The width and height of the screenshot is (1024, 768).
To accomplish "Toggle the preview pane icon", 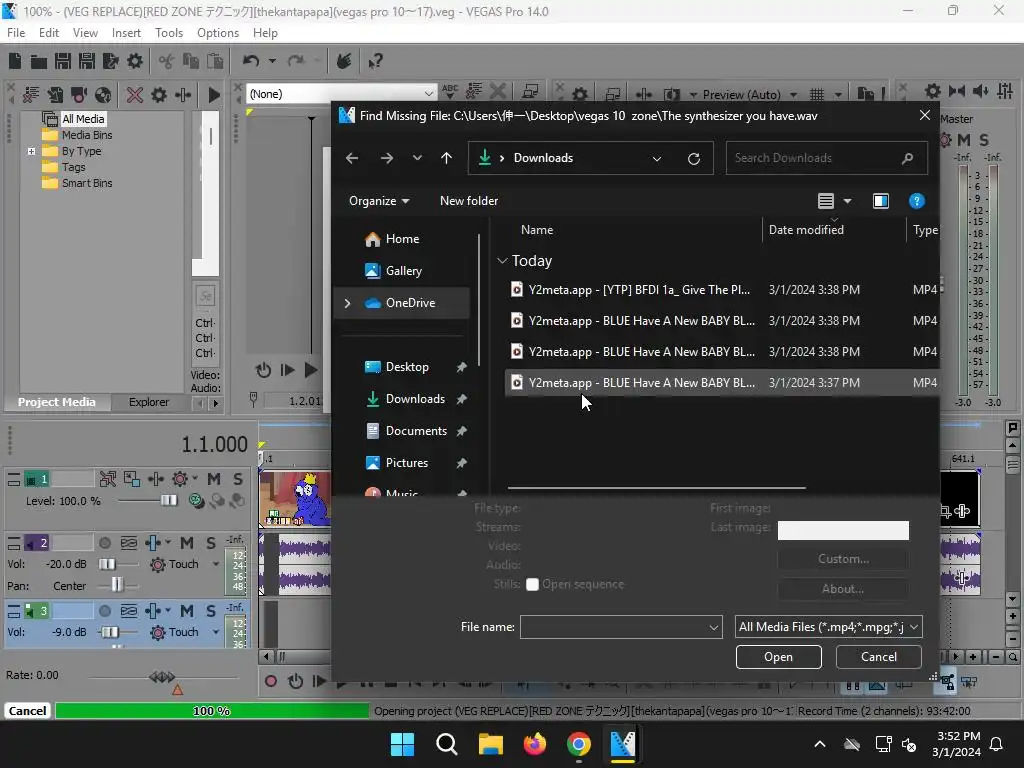I will [880, 201].
